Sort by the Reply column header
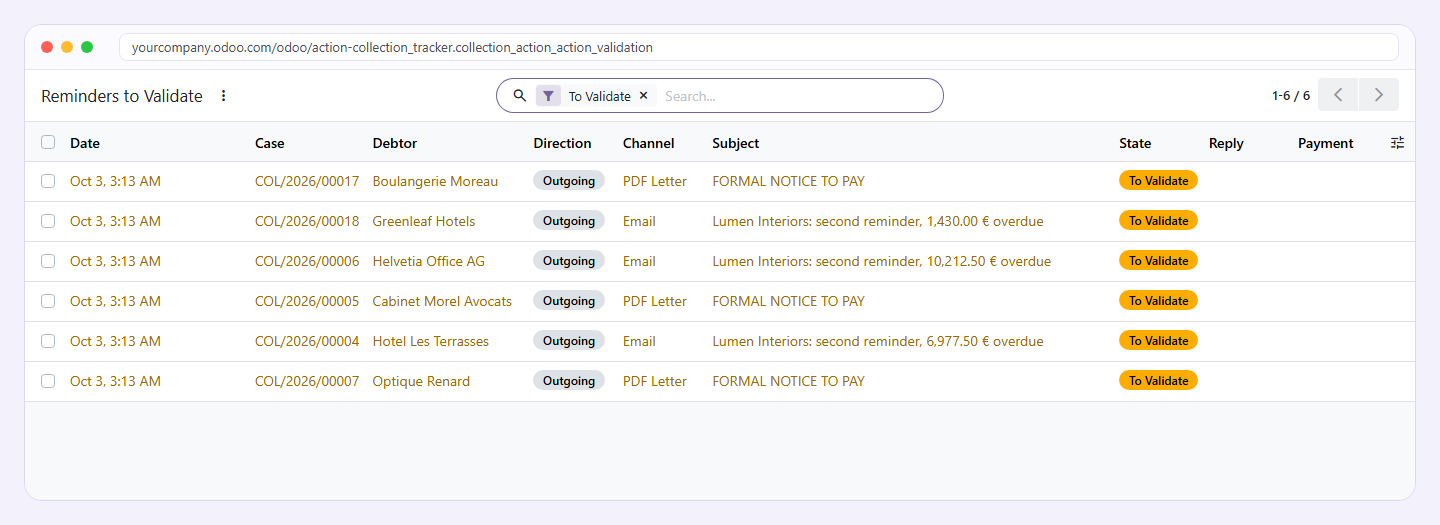Viewport: 1440px width, 525px height. click(x=1226, y=143)
